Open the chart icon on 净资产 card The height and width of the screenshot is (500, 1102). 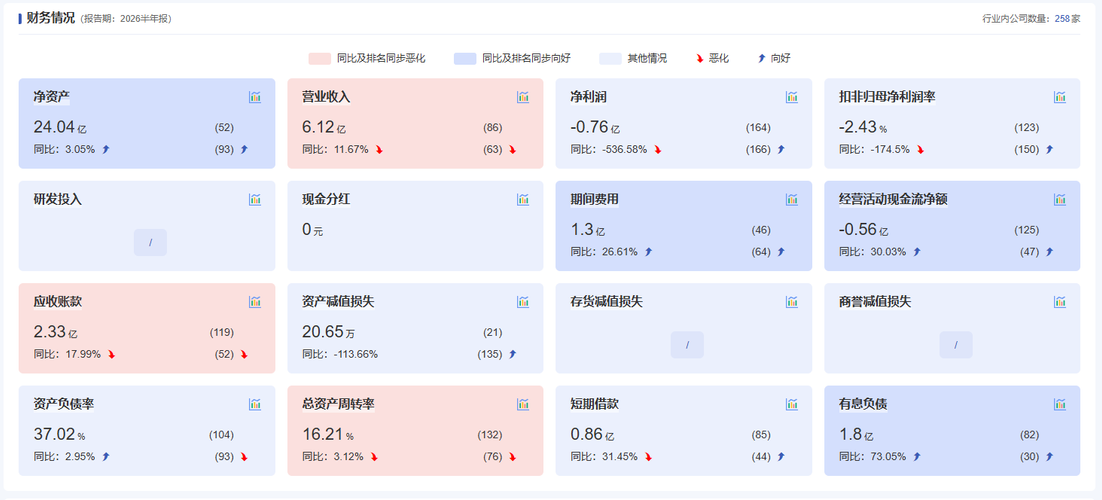click(254, 97)
